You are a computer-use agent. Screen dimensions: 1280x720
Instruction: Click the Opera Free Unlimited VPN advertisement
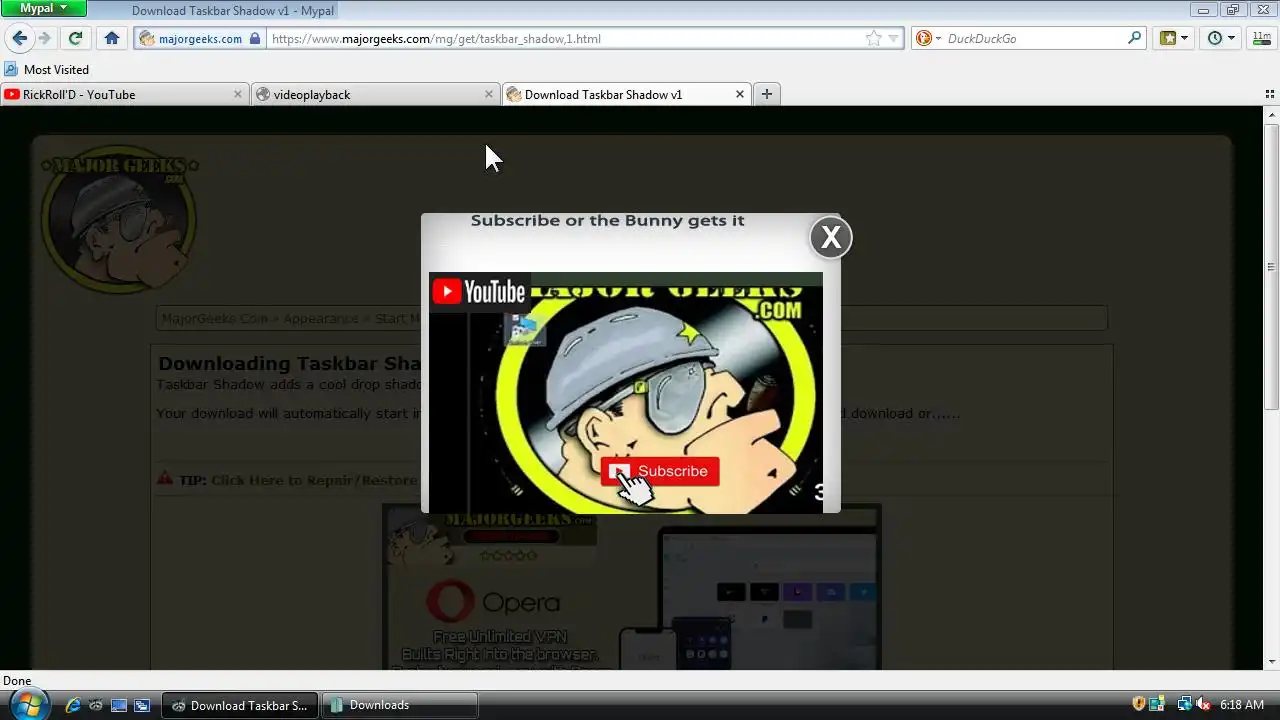(632, 588)
